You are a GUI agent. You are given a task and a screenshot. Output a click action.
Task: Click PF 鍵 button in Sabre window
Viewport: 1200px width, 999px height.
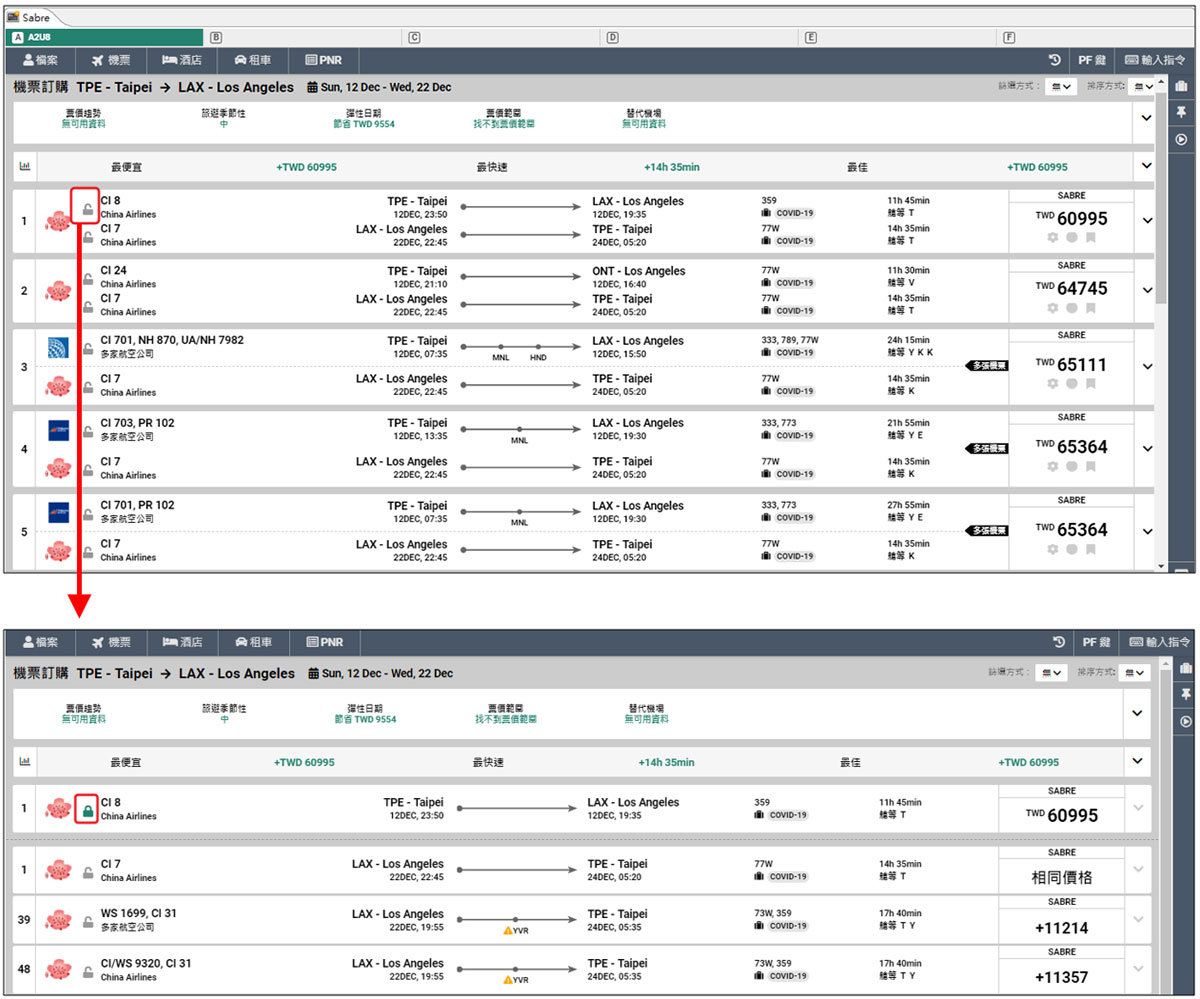pyautogui.click(x=1091, y=59)
